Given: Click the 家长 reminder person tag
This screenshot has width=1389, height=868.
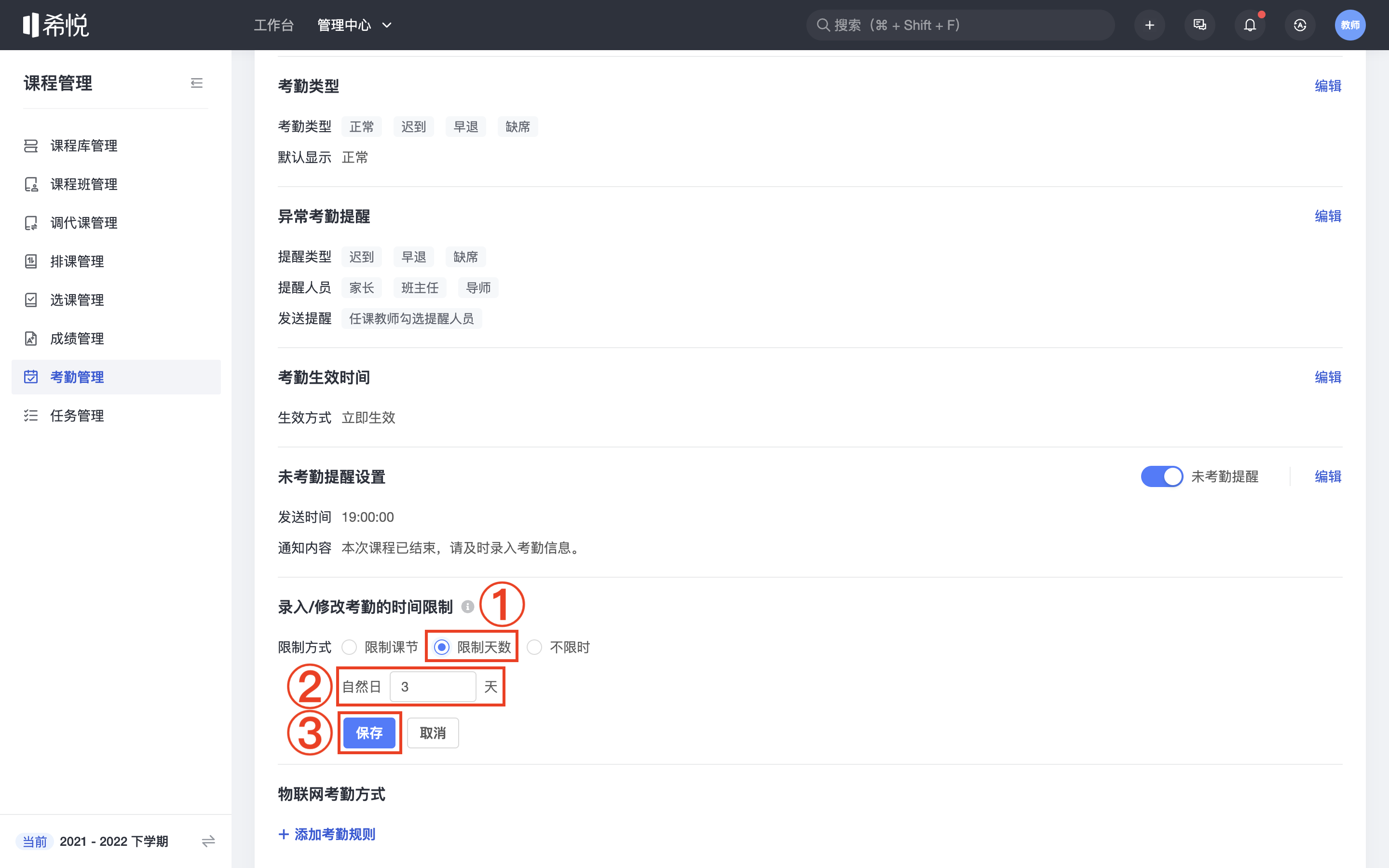Looking at the screenshot, I should tap(362, 287).
